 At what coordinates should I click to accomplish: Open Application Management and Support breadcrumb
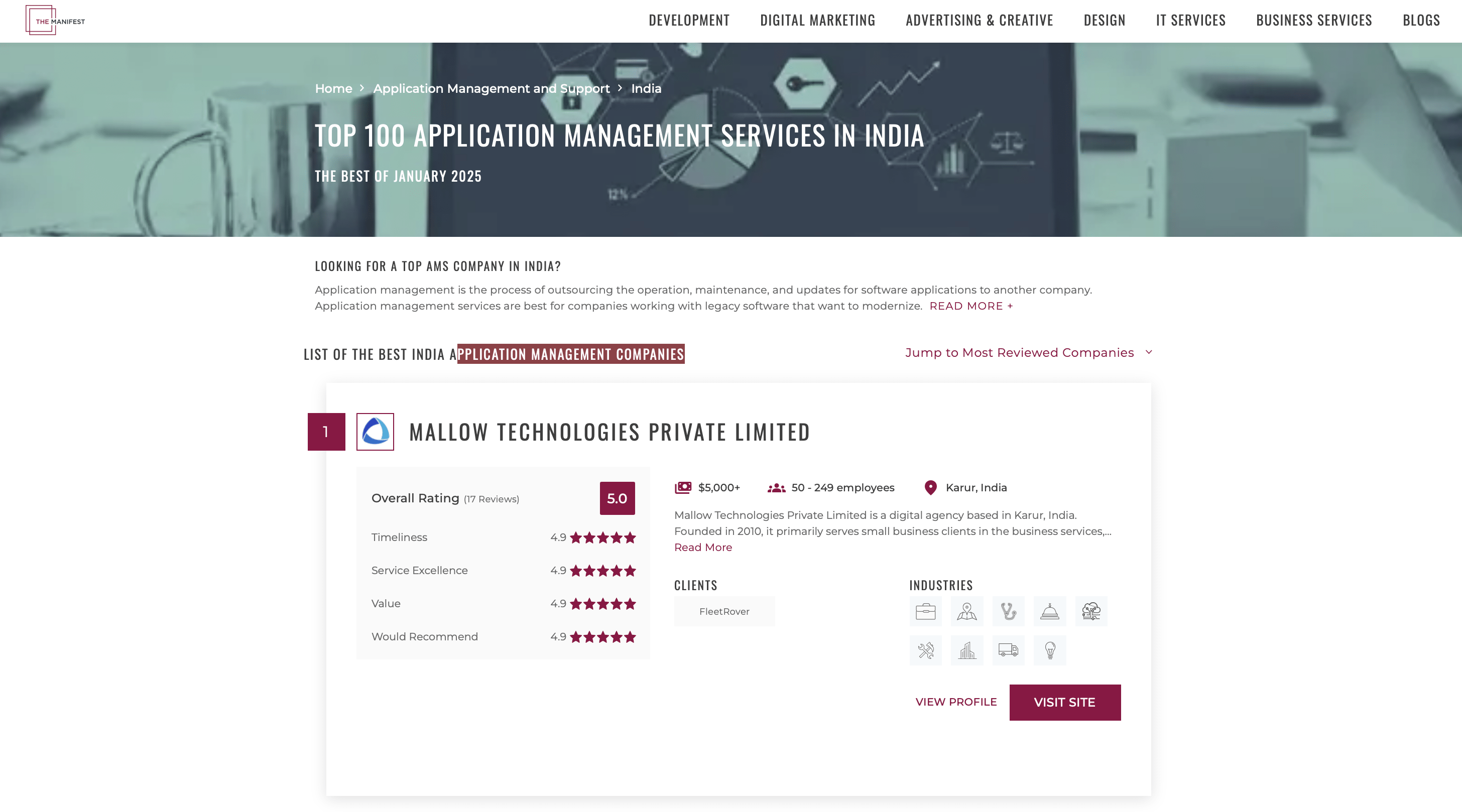pos(491,88)
